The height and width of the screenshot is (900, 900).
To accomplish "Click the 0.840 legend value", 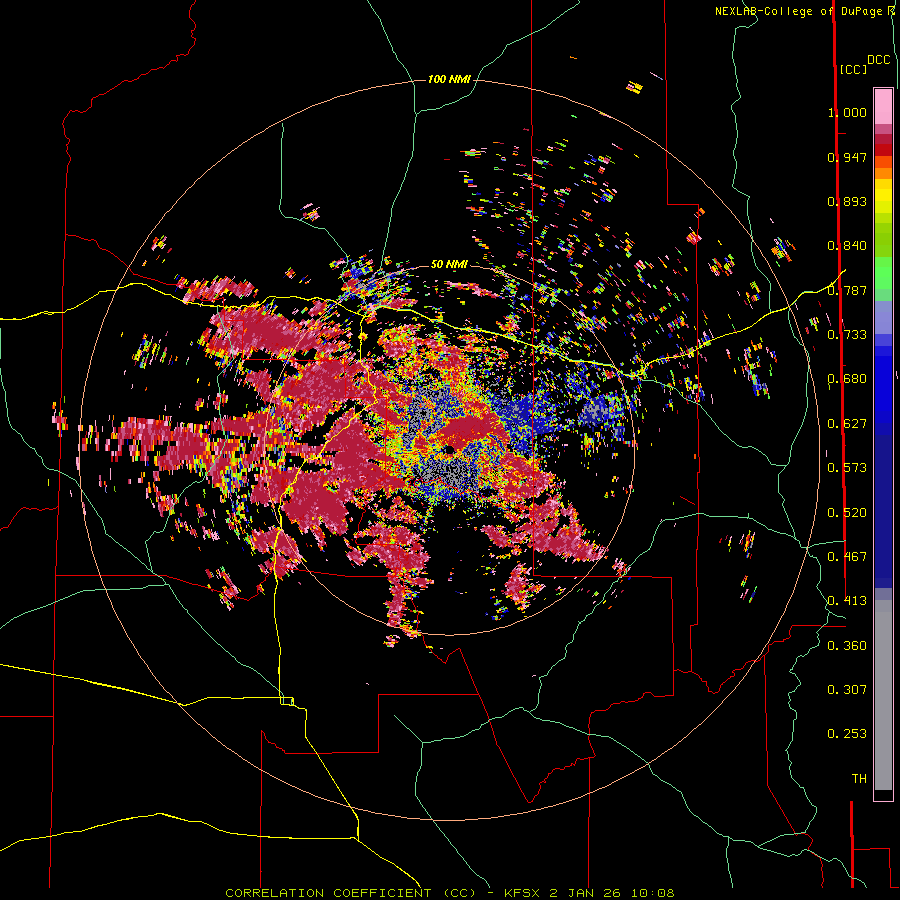I will 847,246.
